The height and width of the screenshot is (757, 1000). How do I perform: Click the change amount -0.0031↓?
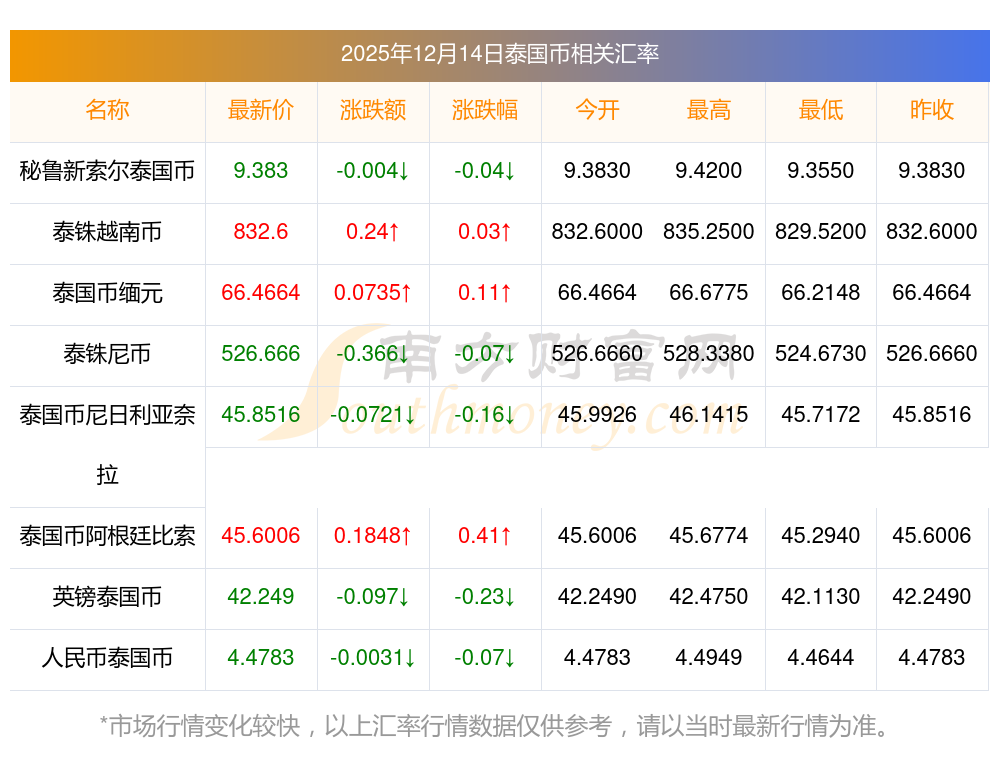coord(373,657)
